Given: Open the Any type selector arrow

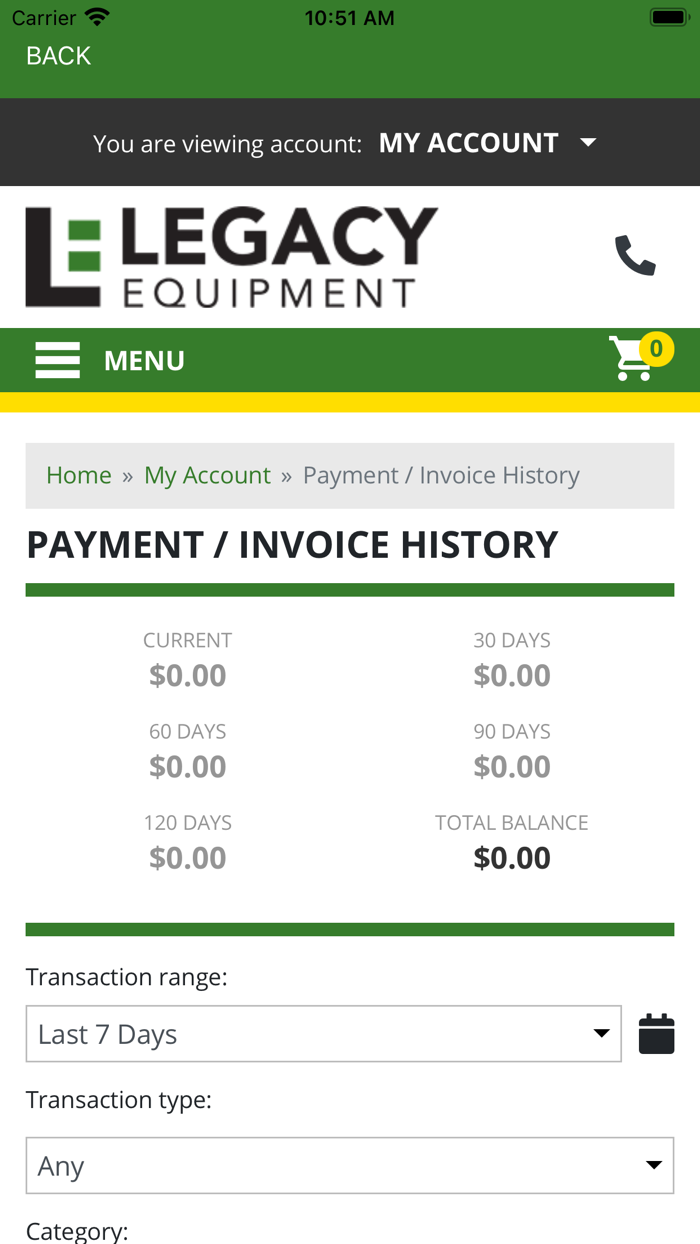Looking at the screenshot, I should click(655, 1165).
